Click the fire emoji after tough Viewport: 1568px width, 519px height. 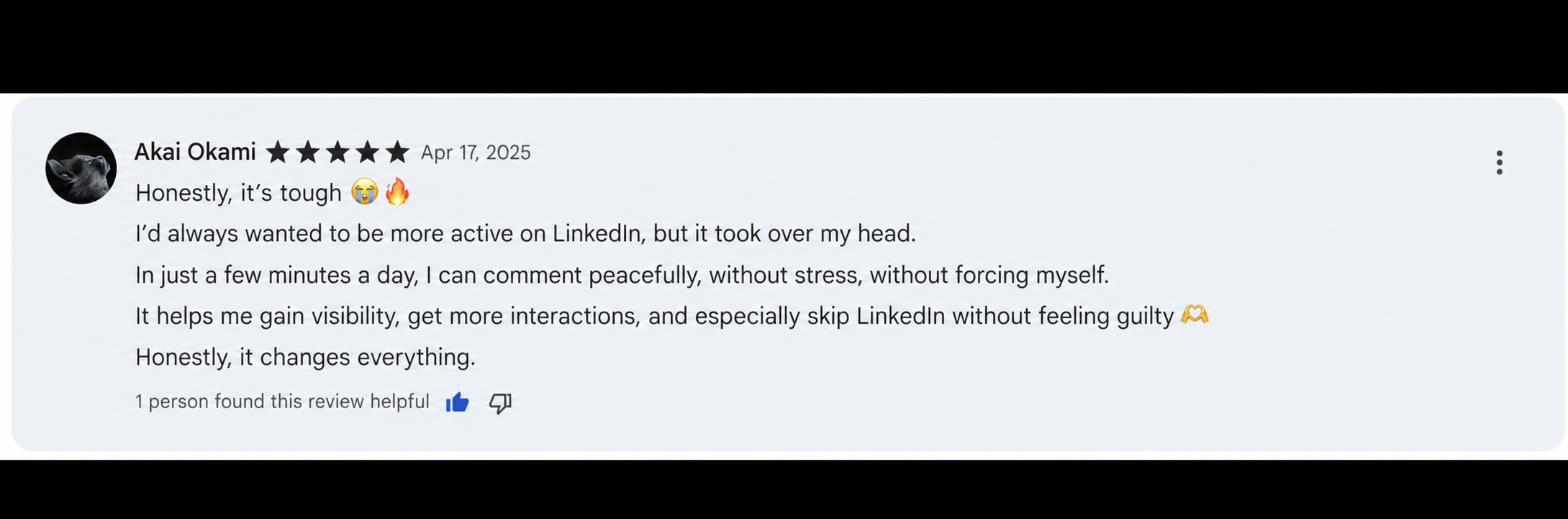(x=397, y=191)
